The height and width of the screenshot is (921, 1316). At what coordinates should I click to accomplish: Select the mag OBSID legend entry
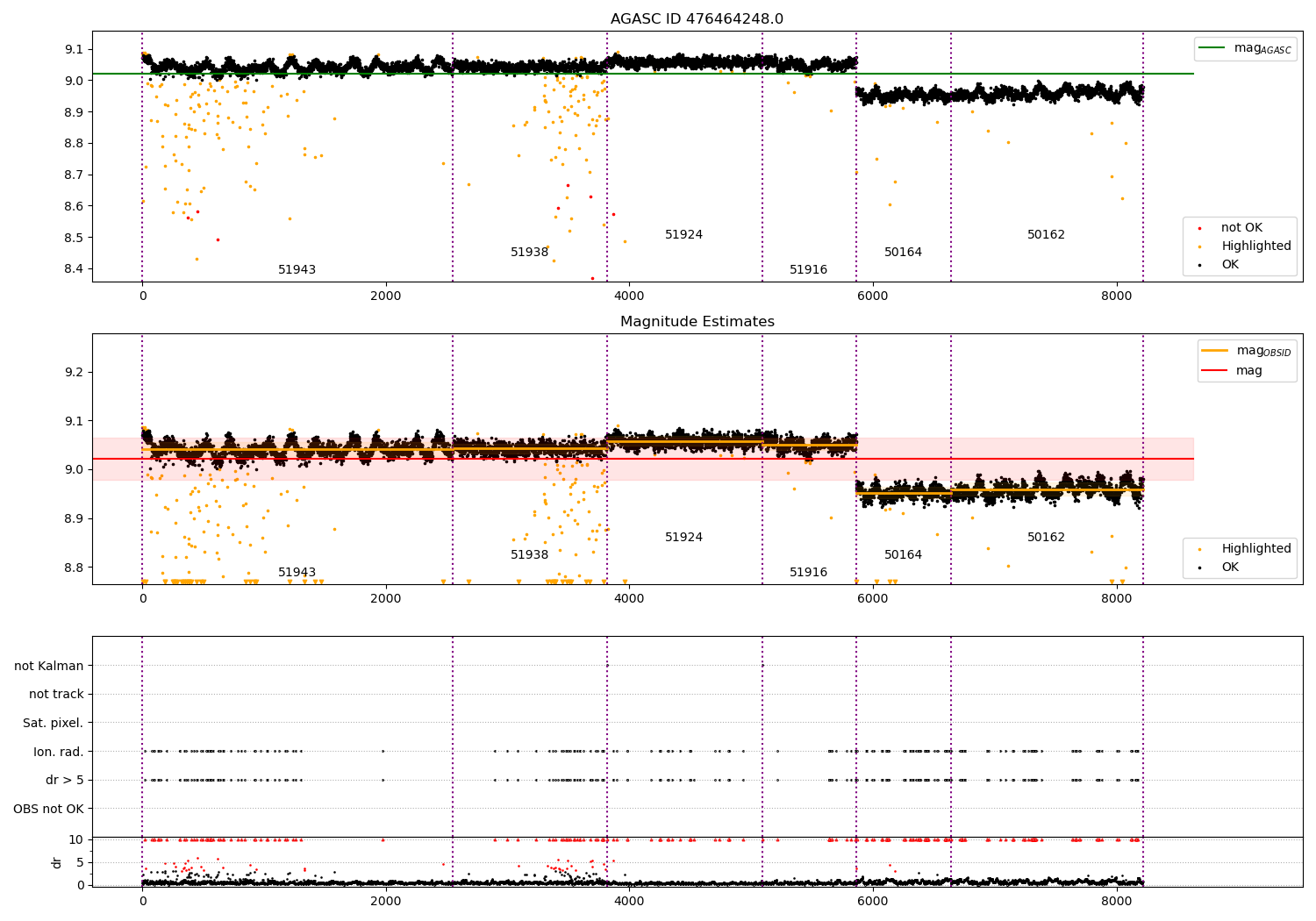click(x=1248, y=351)
